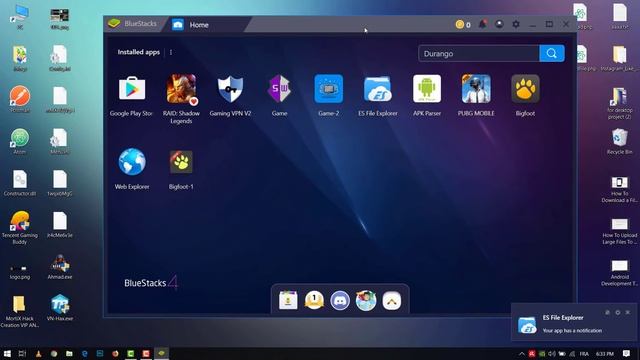Launch the Bigfoot-1 app
The width and height of the screenshot is (640, 360).
(181, 162)
